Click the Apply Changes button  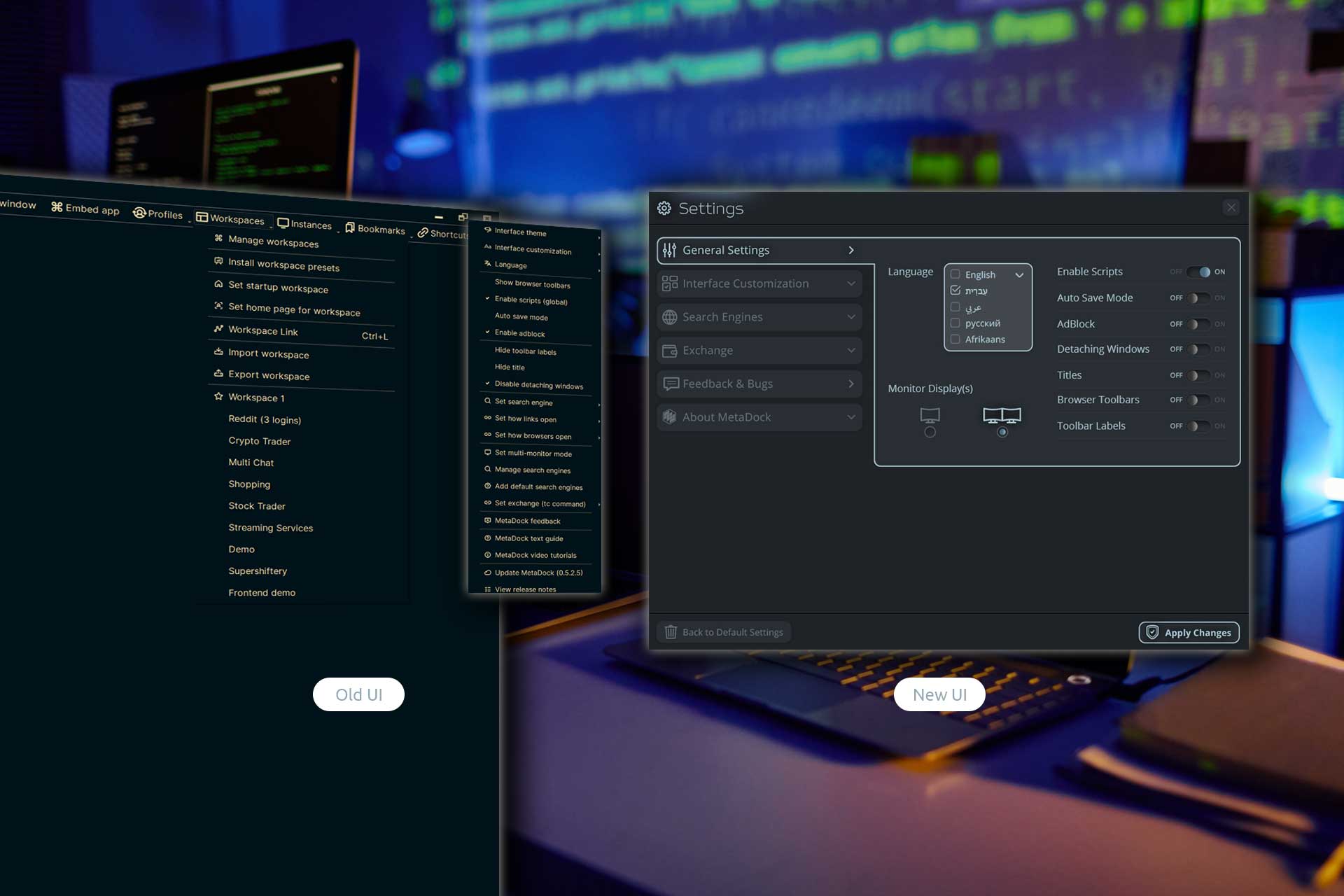click(x=1189, y=632)
